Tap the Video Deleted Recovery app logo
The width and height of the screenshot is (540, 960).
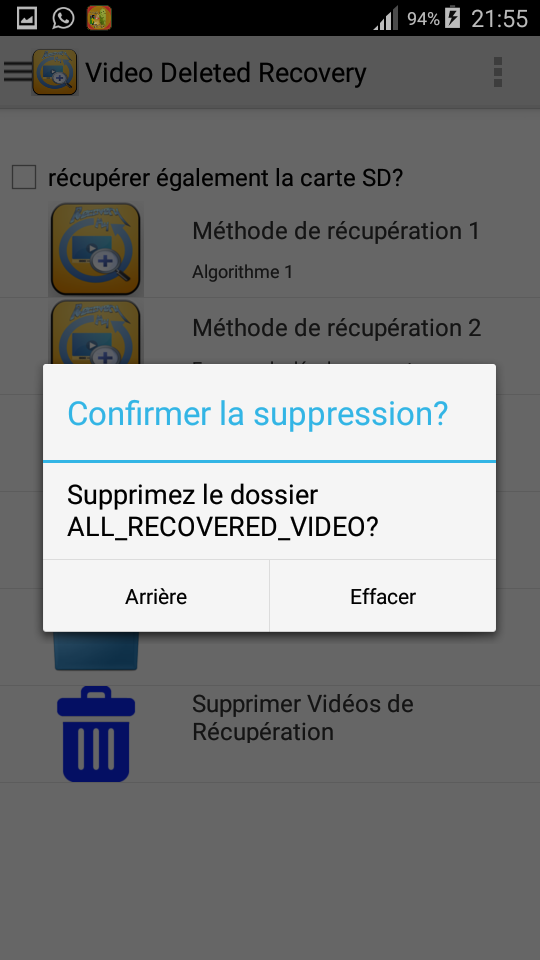[55, 72]
